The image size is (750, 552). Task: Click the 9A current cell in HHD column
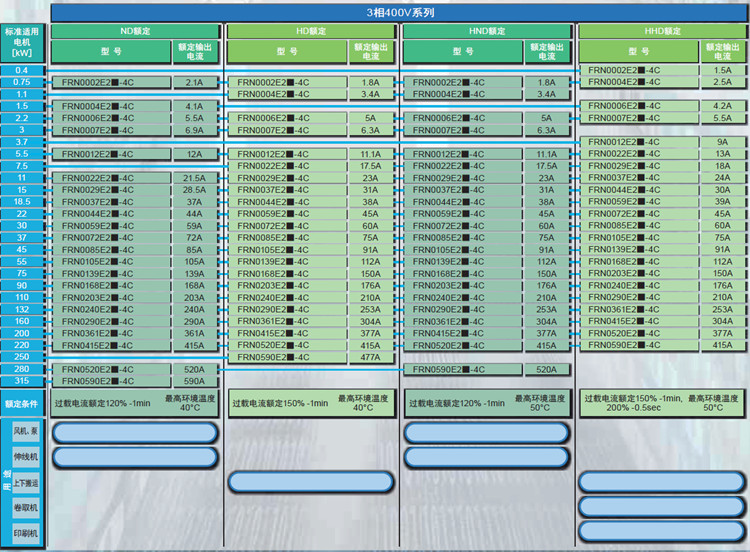click(x=723, y=142)
